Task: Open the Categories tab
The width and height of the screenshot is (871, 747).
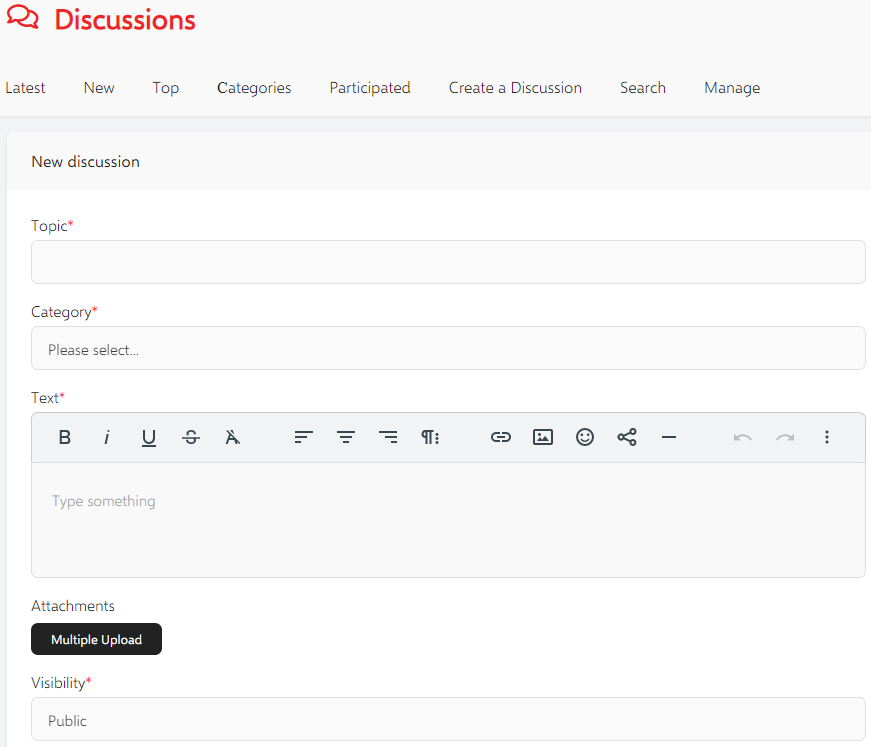Action: tap(254, 88)
